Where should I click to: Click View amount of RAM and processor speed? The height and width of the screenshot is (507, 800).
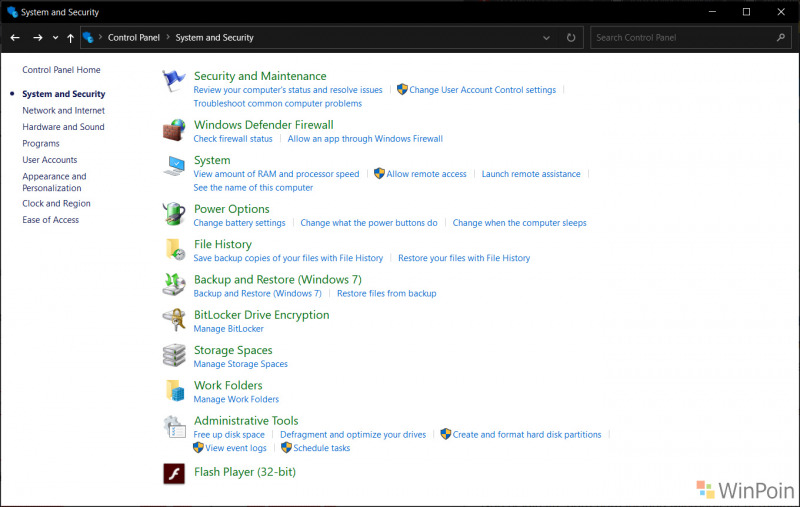coord(276,174)
